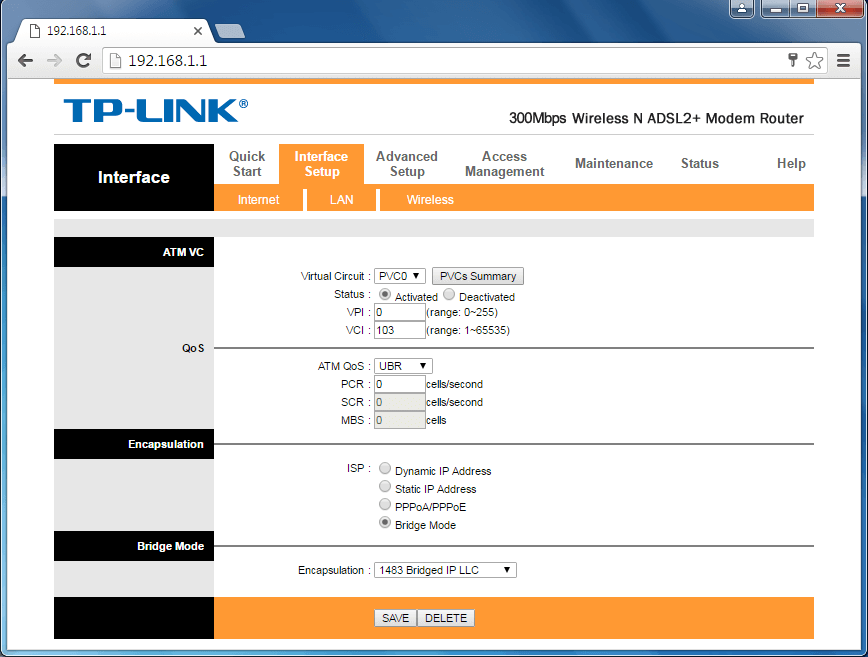Switch to the Interface Setup tab
The height and width of the screenshot is (657, 868).
coord(321,164)
